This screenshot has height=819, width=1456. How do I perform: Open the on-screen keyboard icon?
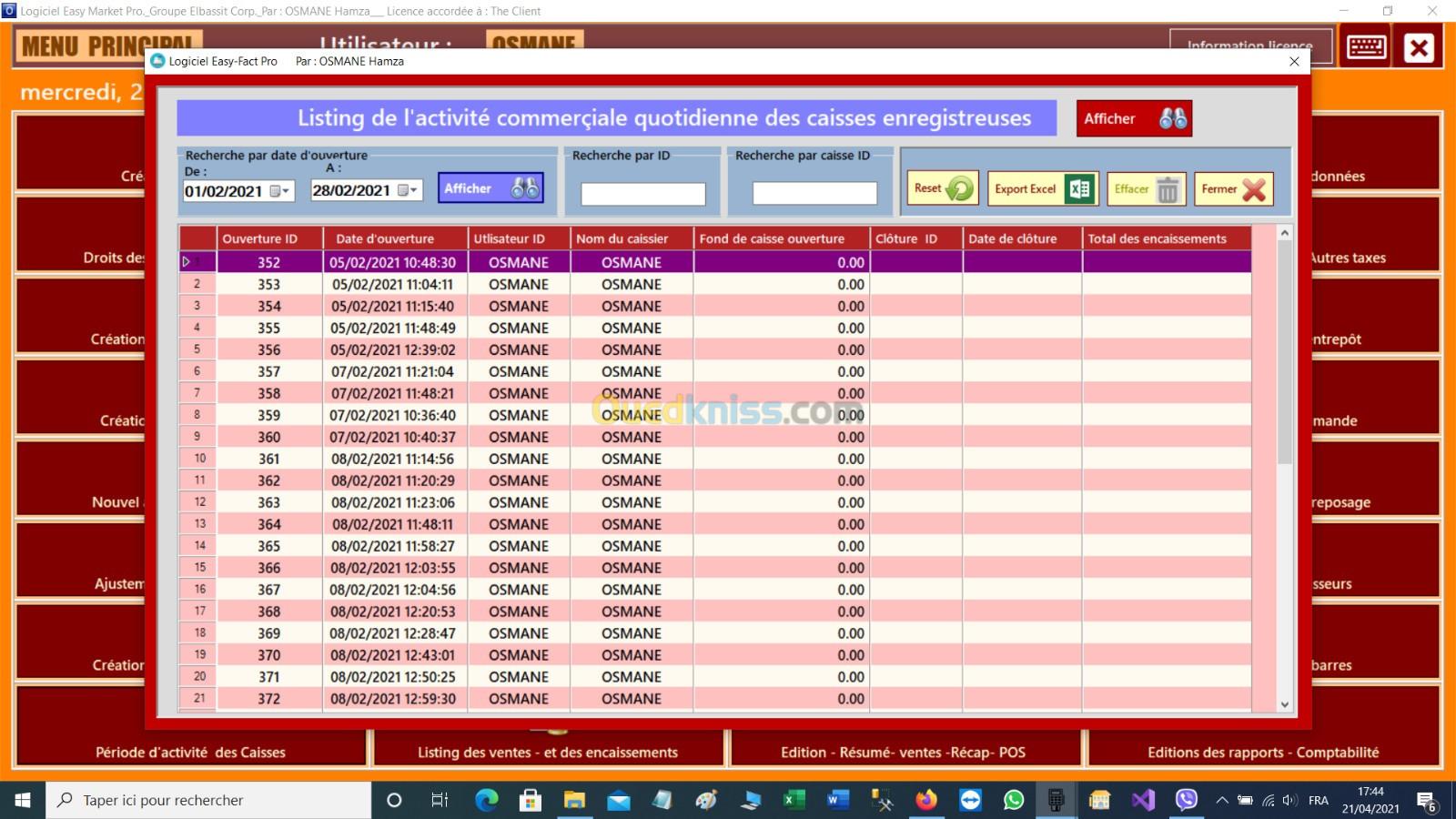[x=1366, y=47]
